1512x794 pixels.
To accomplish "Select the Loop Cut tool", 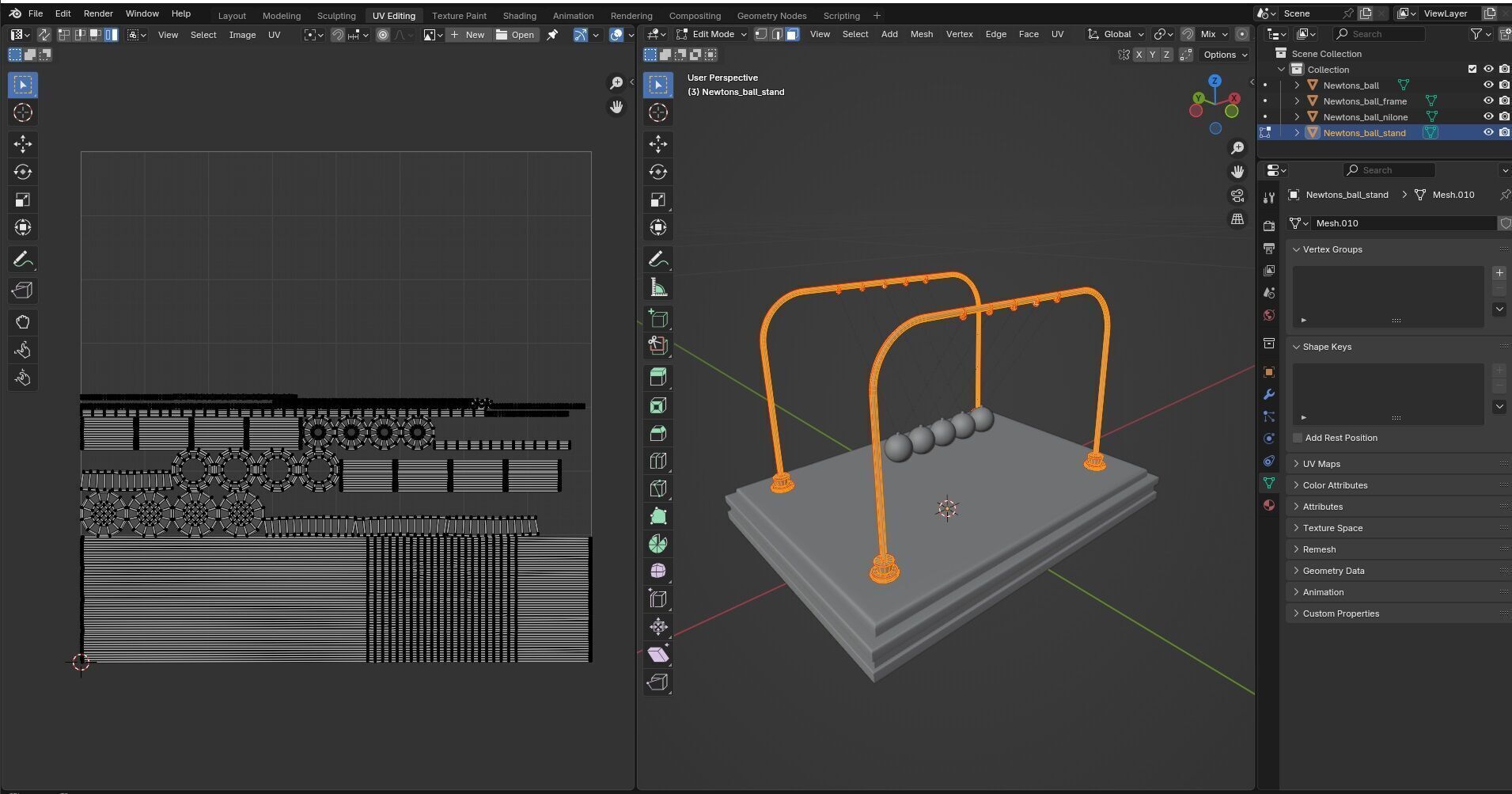I will [x=657, y=461].
